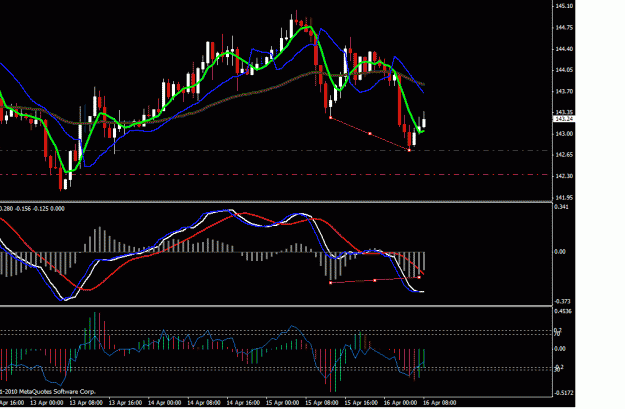
Task: Select the MACD trendline's right anchor point
Action: pyautogui.click(x=419, y=277)
